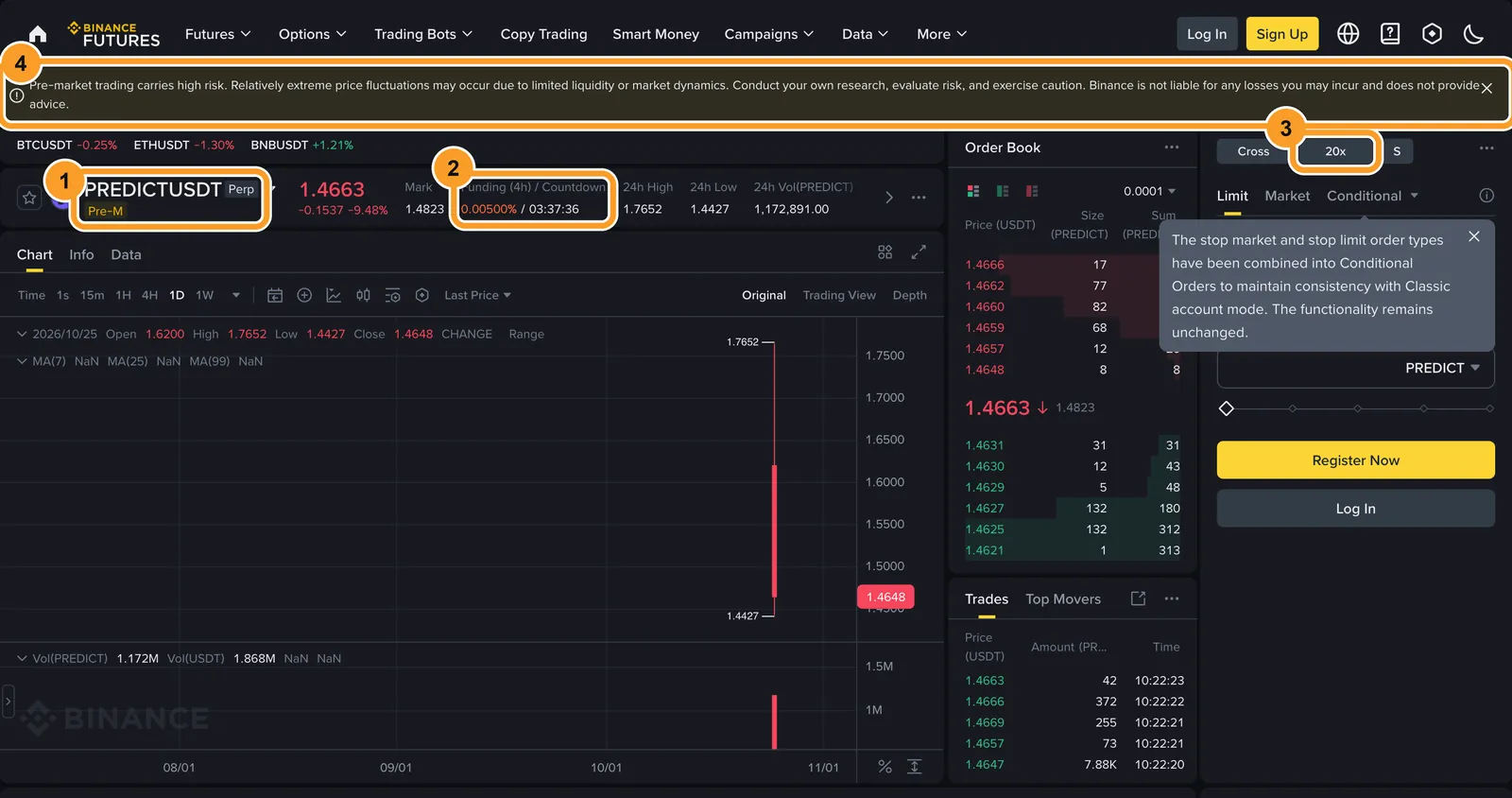This screenshot has width=1512, height=798.
Task: Select the 1H chart interval
Action: (124, 295)
